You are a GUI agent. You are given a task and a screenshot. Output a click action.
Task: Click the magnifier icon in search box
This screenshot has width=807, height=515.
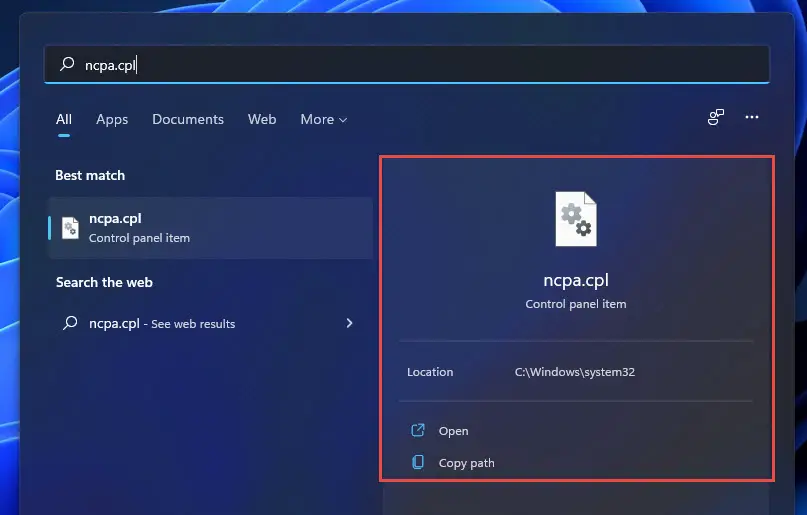click(x=67, y=64)
